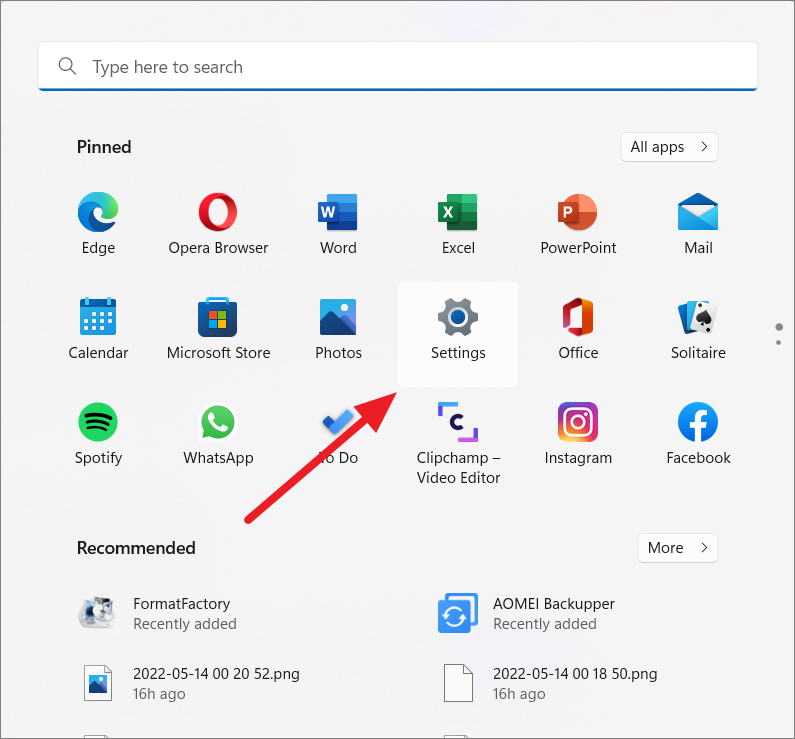Open WhatsApp
Screen dimensions: 795x739
point(218,434)
